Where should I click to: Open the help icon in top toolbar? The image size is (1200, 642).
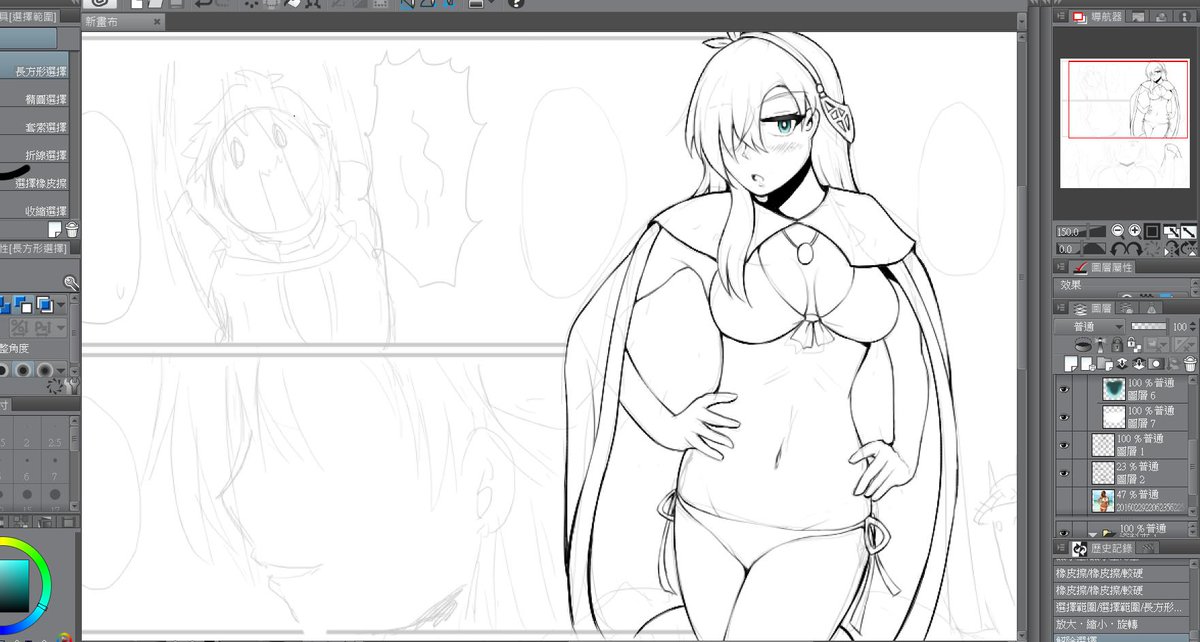[516, 4]
